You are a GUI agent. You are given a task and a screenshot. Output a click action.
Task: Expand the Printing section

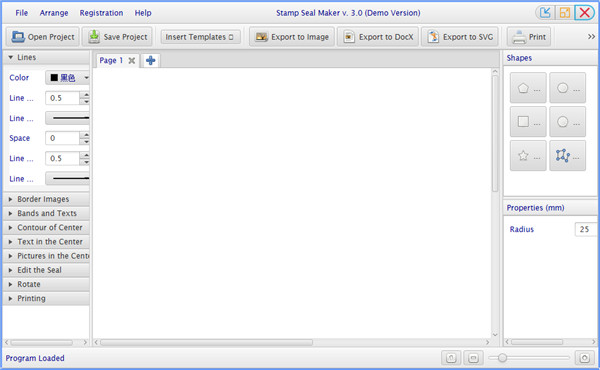tap(46, 298)
